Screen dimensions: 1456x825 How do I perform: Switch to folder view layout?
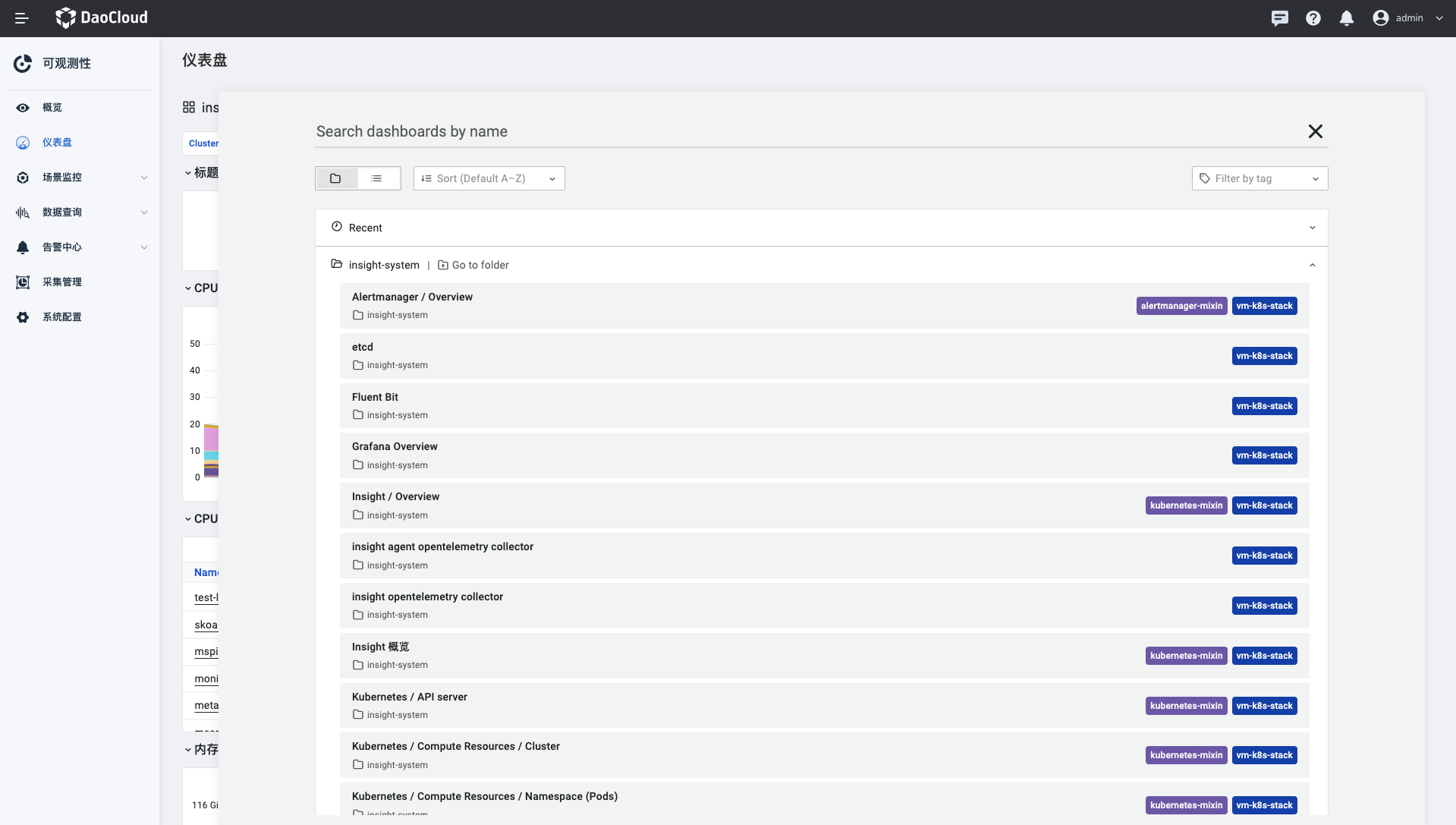click(335, 178)
